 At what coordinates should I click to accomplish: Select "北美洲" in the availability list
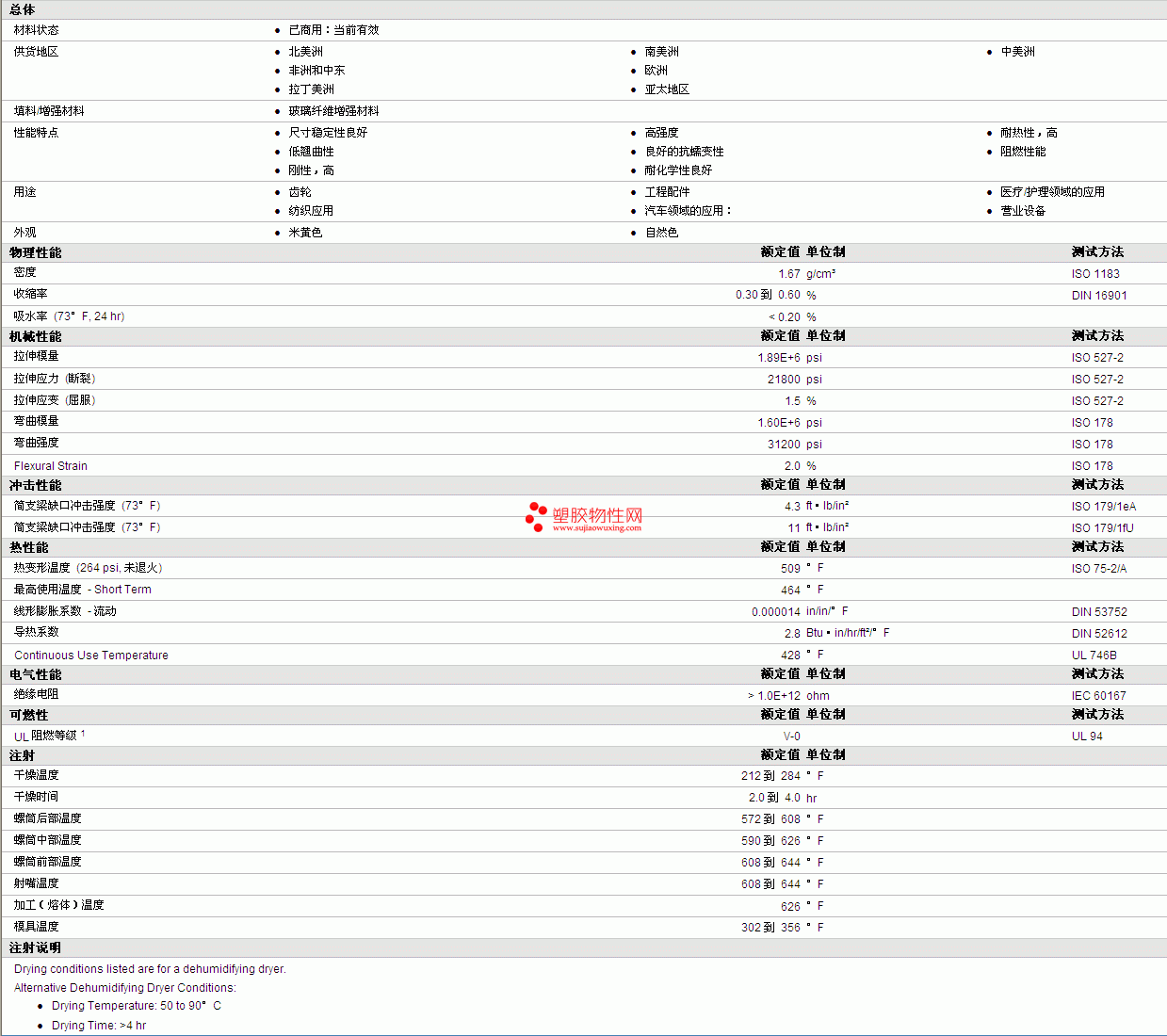[305, 52]
